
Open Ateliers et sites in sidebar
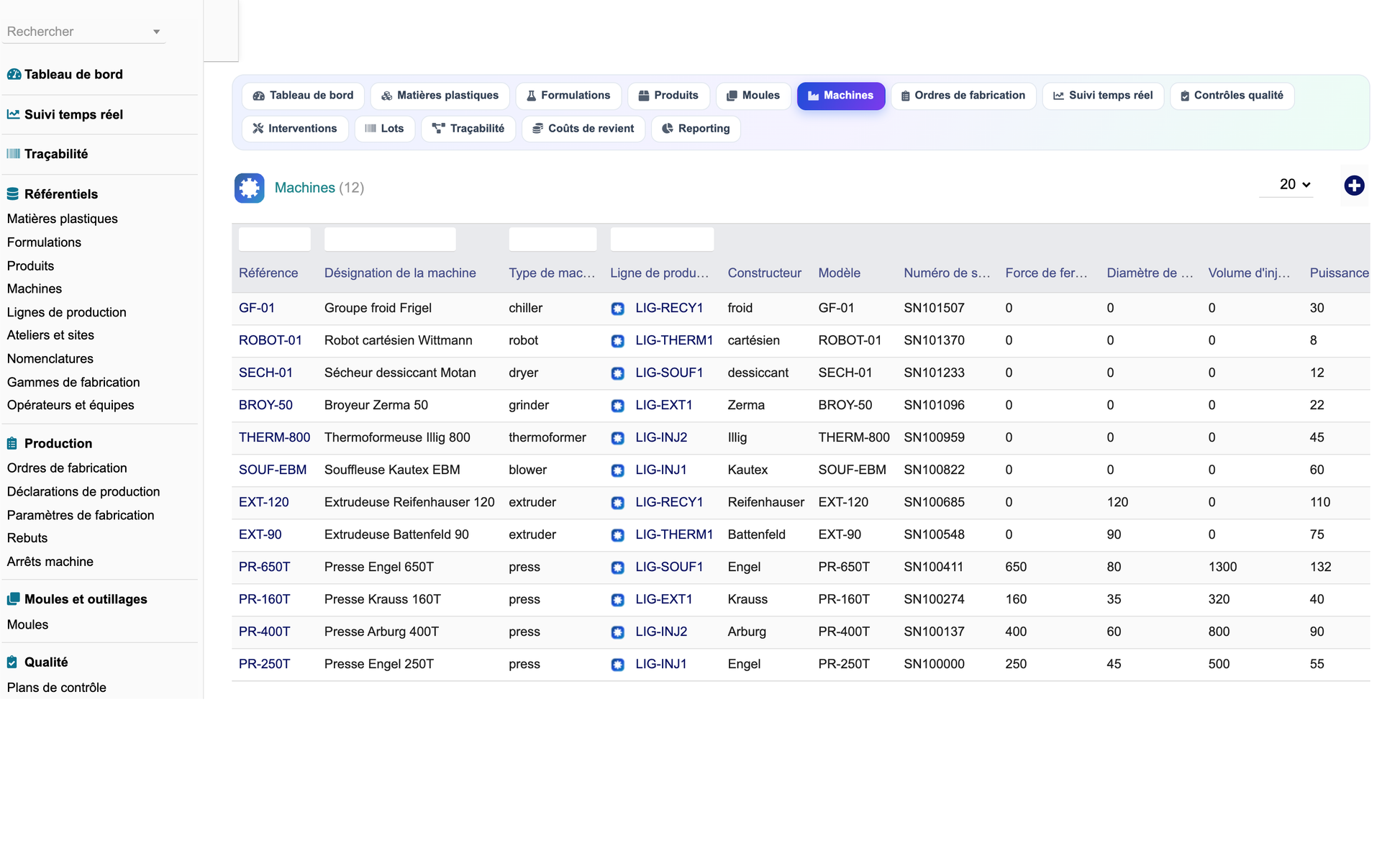click(x=50, y=335)
